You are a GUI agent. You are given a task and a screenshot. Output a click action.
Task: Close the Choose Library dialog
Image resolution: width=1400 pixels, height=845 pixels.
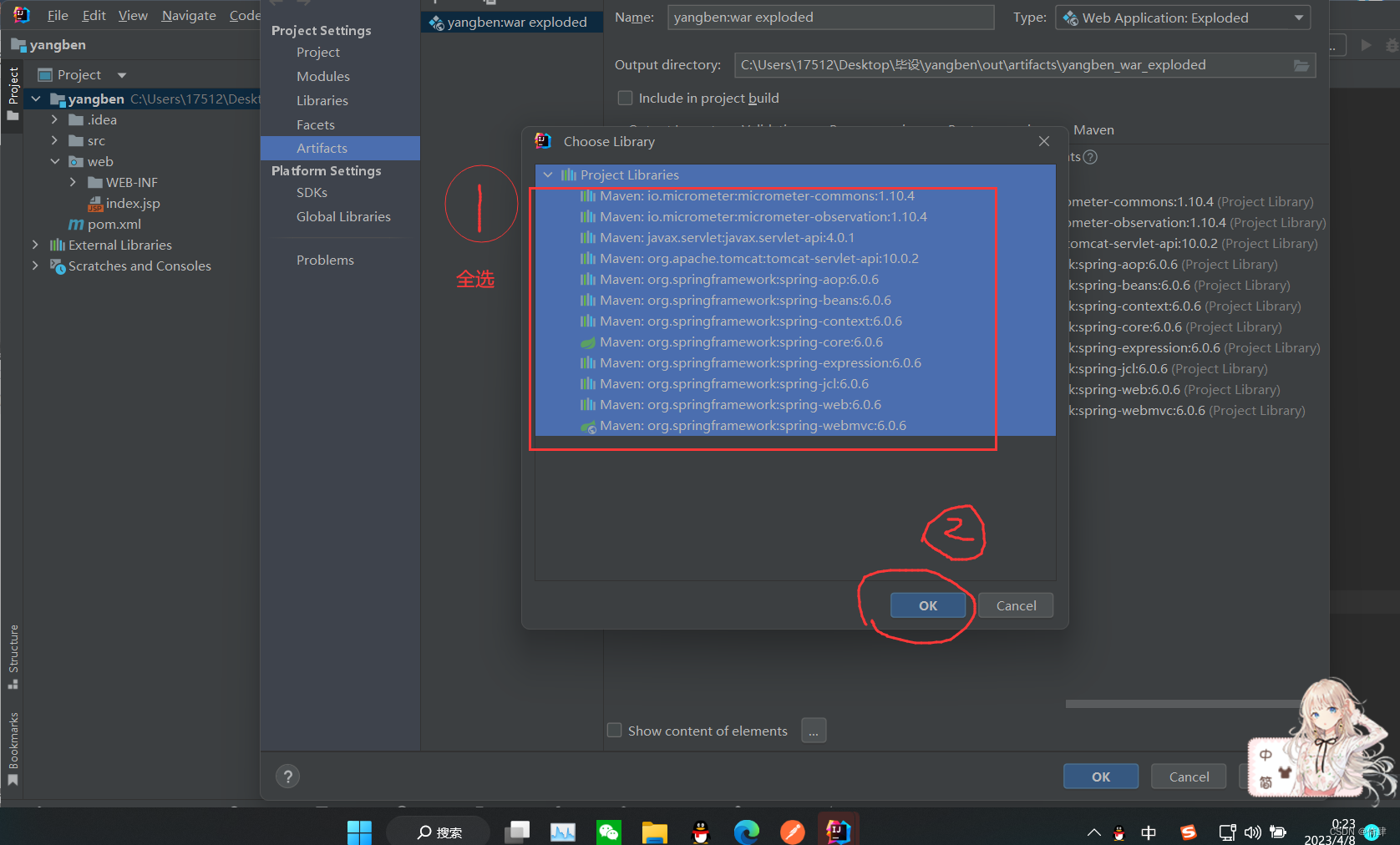point(1044,141)
